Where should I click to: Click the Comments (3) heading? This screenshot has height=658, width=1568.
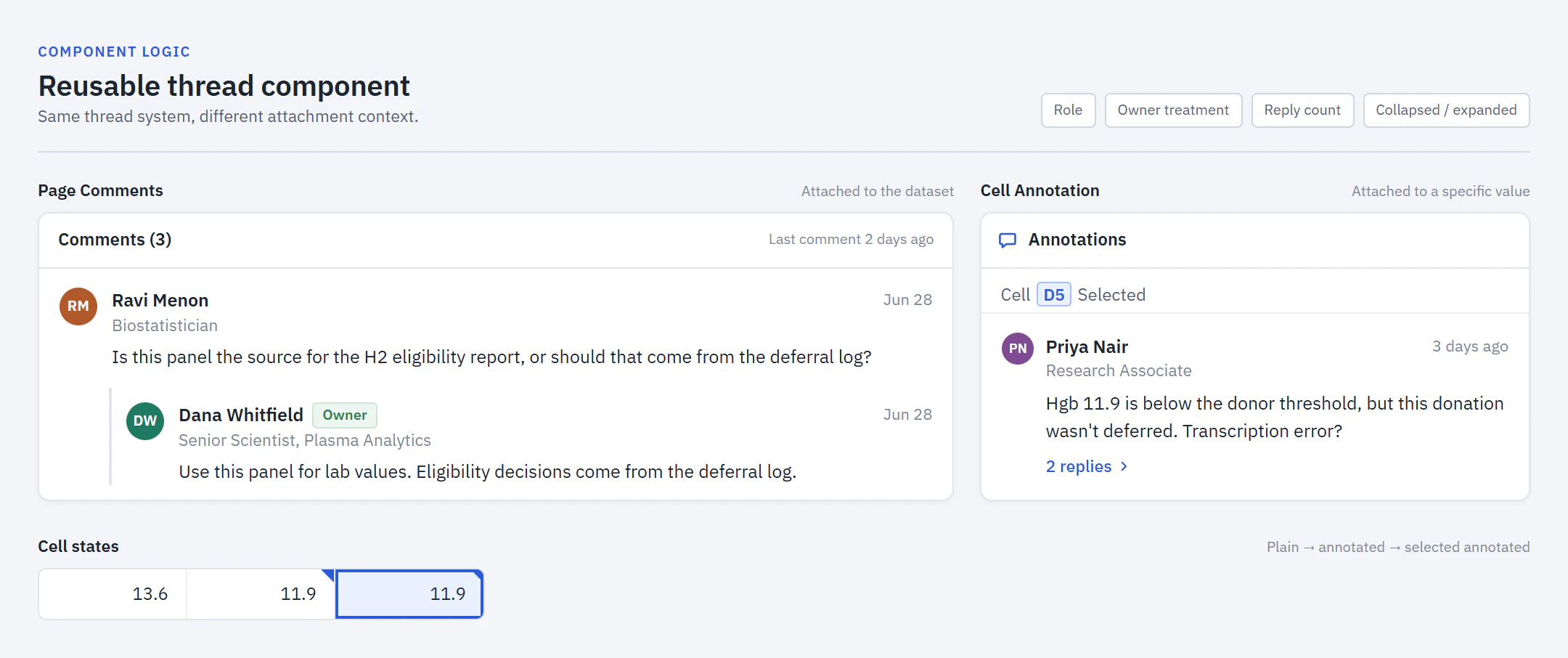[x=115, y=240]
